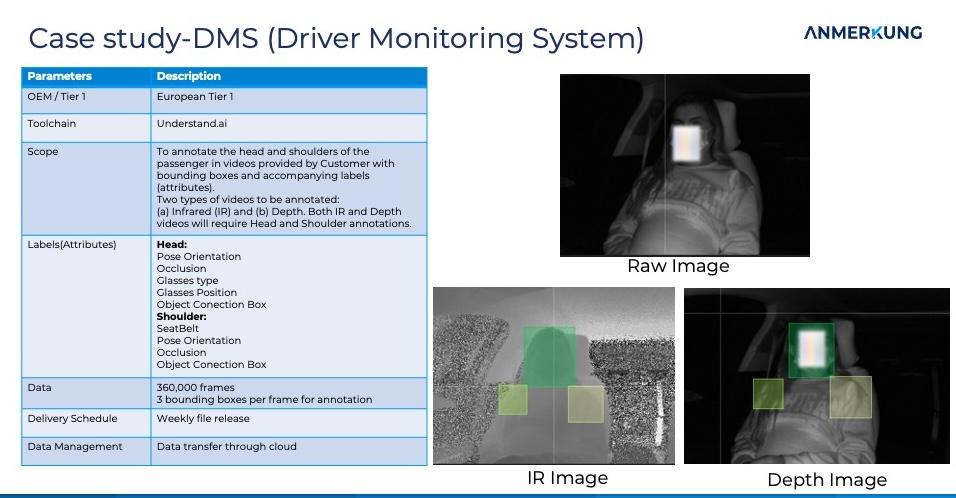The image size is (956, 498).
Task: Click '3 bounding boxes per frame for annotation'
Action: coord(264,400)
